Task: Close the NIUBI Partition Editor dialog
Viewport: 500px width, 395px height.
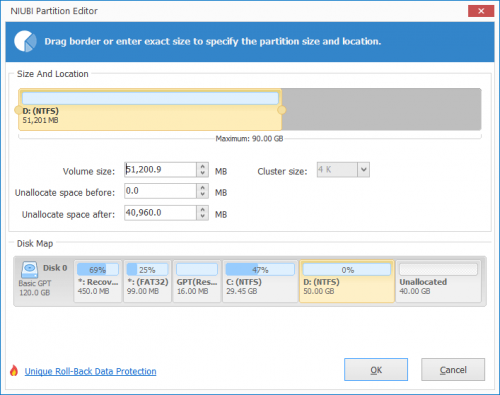Action: point(481,11)
